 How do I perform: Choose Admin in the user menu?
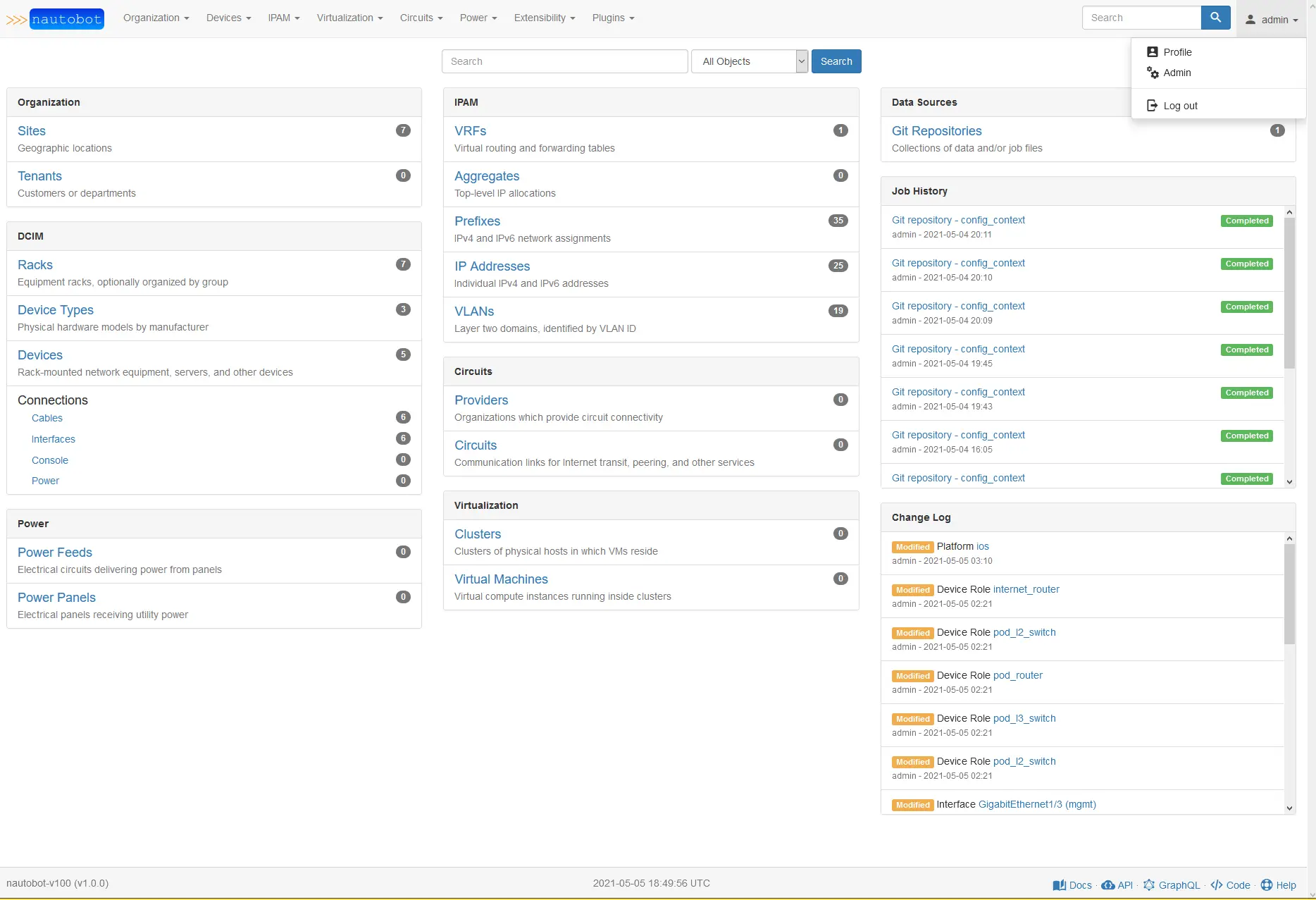(x=1177, y=73)
